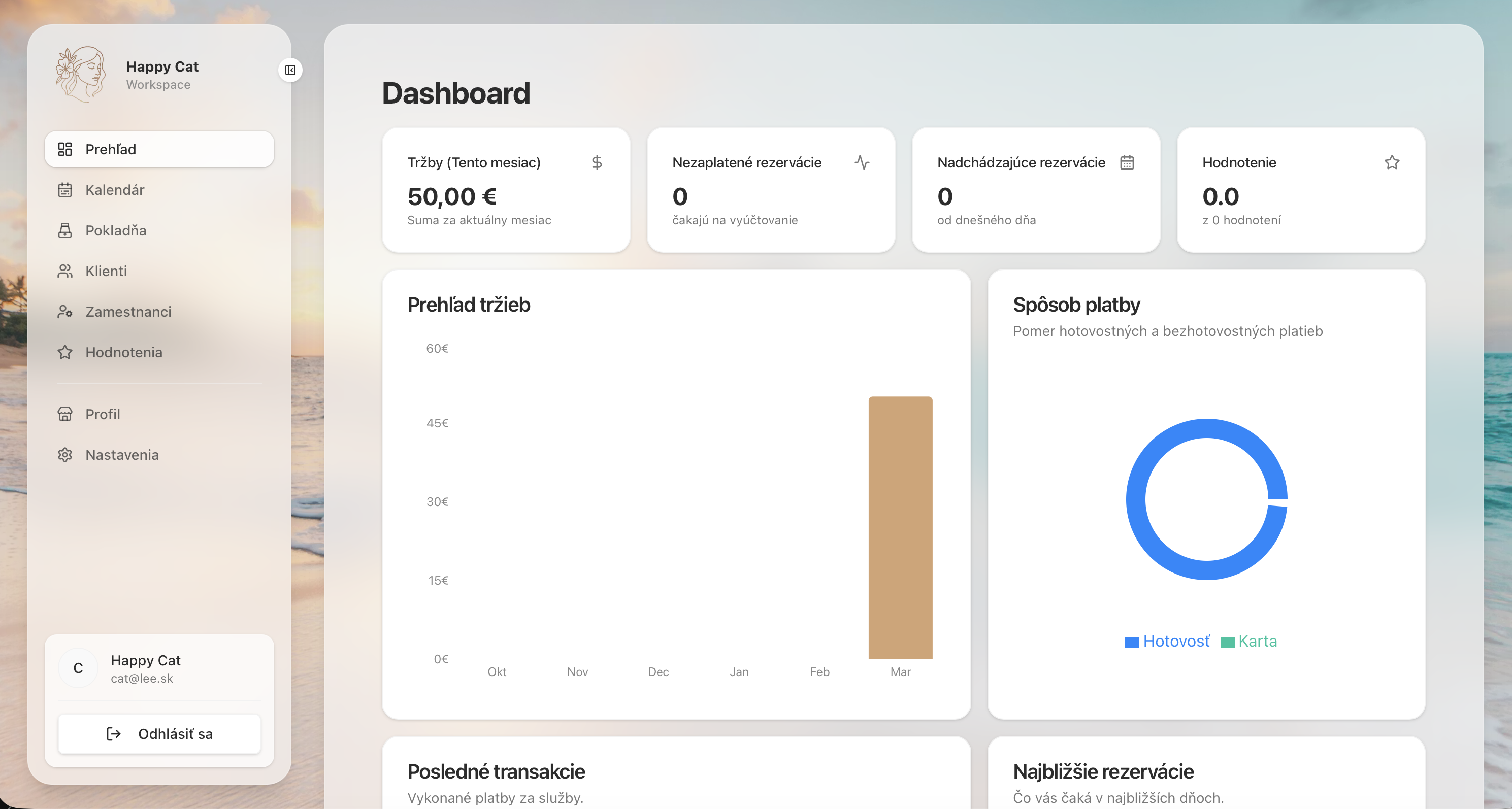Open the Kalendár section from the sidebar
Viewport: 1512px width, 809px height.
[x=115, y=189]
